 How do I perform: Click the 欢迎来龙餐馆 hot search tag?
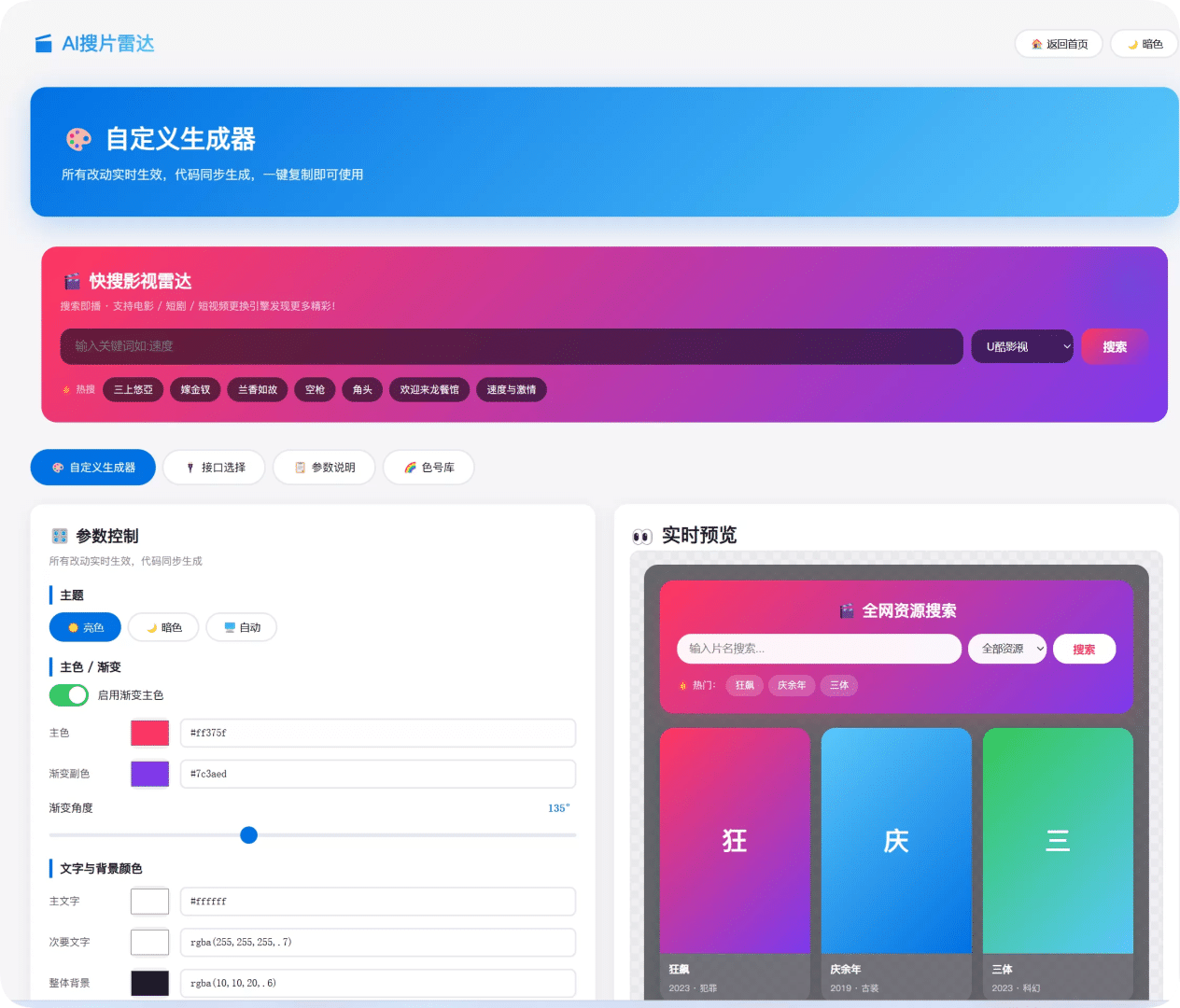[429, 389]
